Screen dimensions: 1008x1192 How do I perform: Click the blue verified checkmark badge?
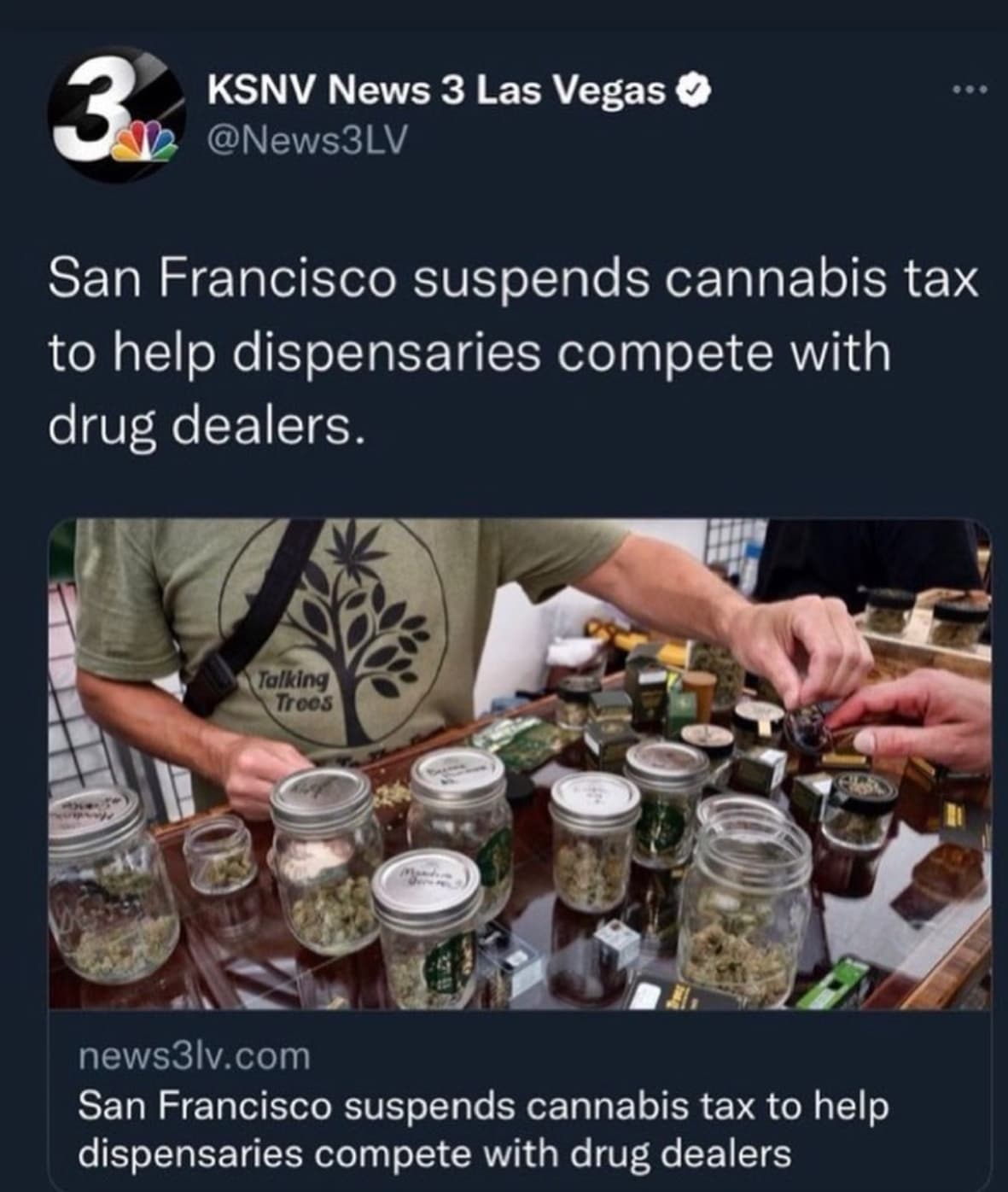695,89
